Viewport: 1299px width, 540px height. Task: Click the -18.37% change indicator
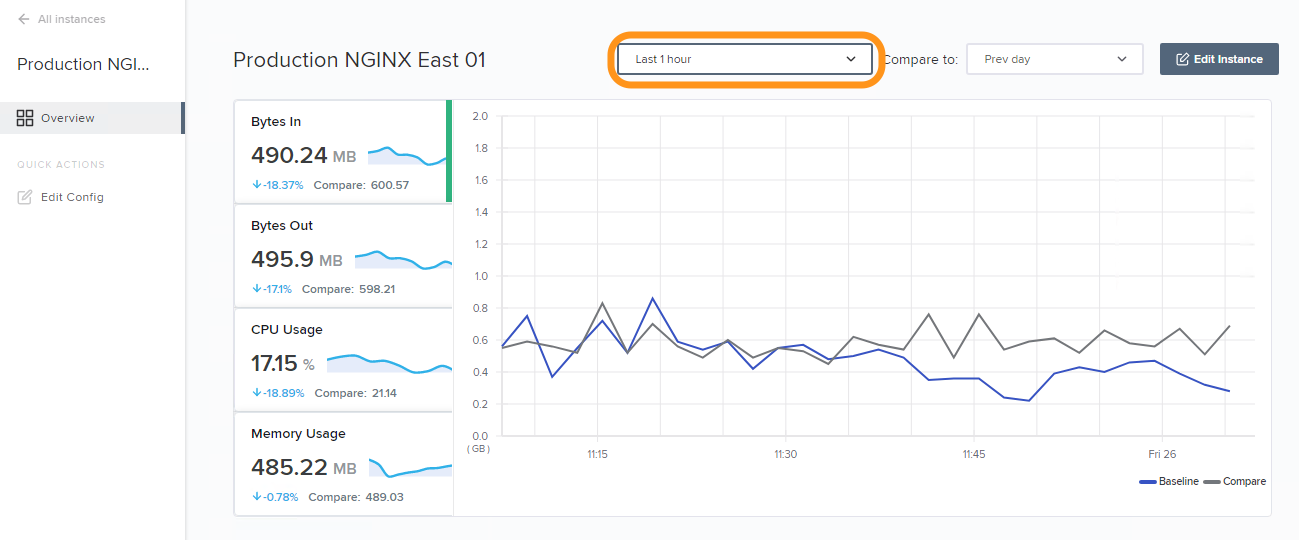[277, 185]
